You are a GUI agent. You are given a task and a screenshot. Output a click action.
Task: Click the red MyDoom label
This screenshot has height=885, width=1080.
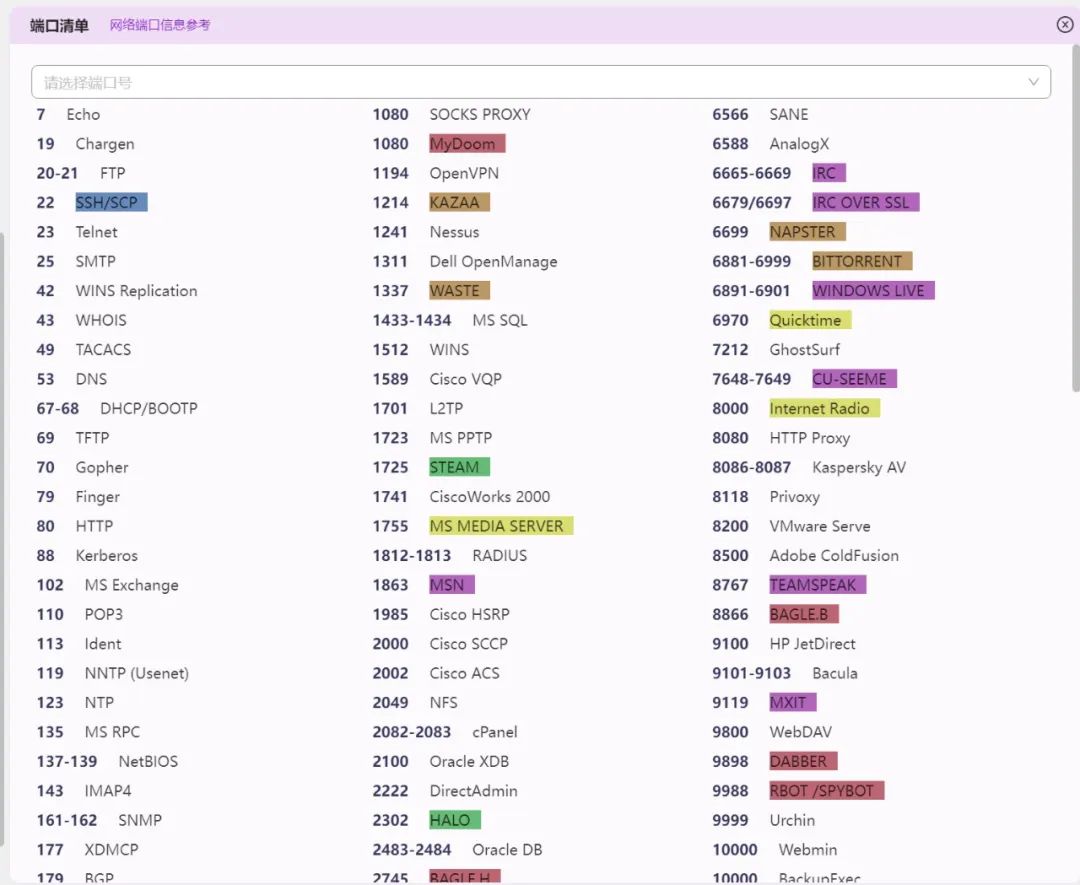pyautogui.click(x=467, y=144)
